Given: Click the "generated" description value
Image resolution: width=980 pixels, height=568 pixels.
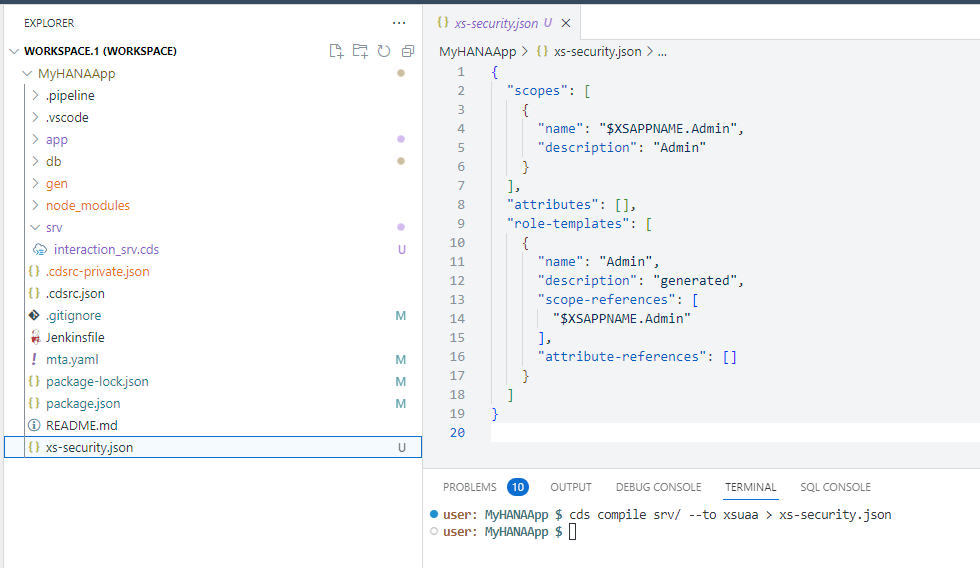Looking at the screenshot, I should tap(694, 281).
